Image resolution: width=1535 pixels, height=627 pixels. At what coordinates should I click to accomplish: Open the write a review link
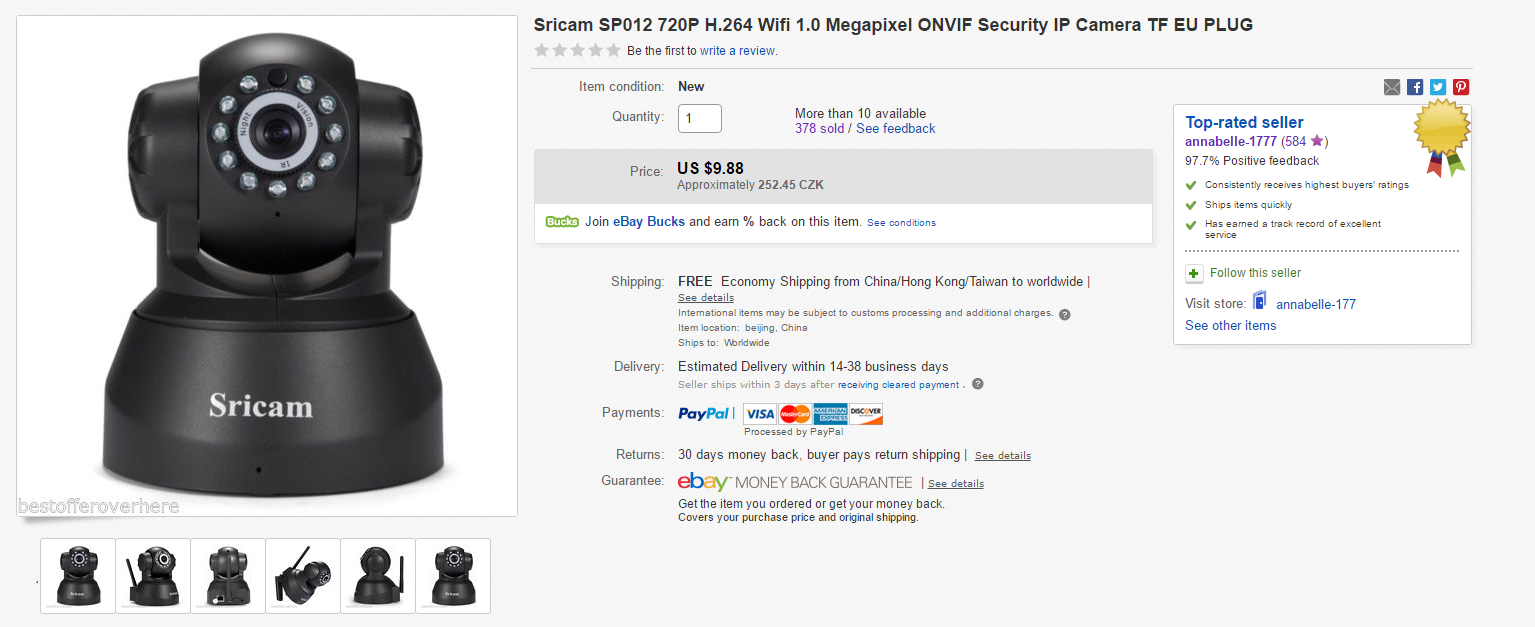tap(737, 51)
